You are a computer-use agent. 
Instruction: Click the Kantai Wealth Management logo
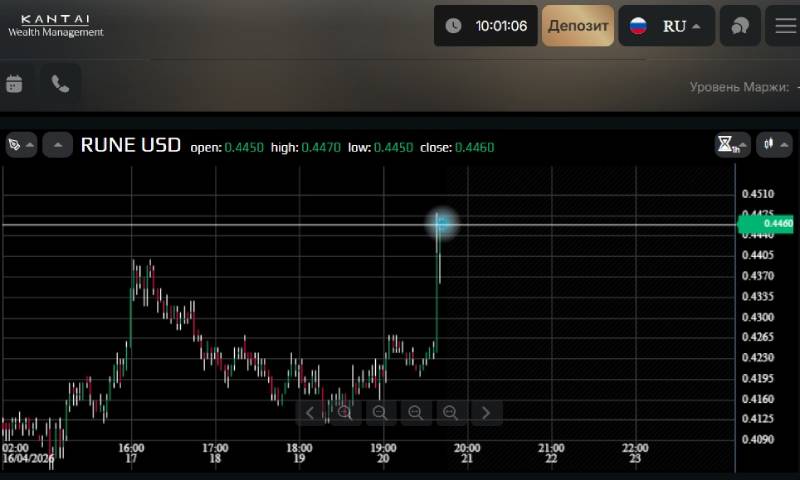pos(56,25)
